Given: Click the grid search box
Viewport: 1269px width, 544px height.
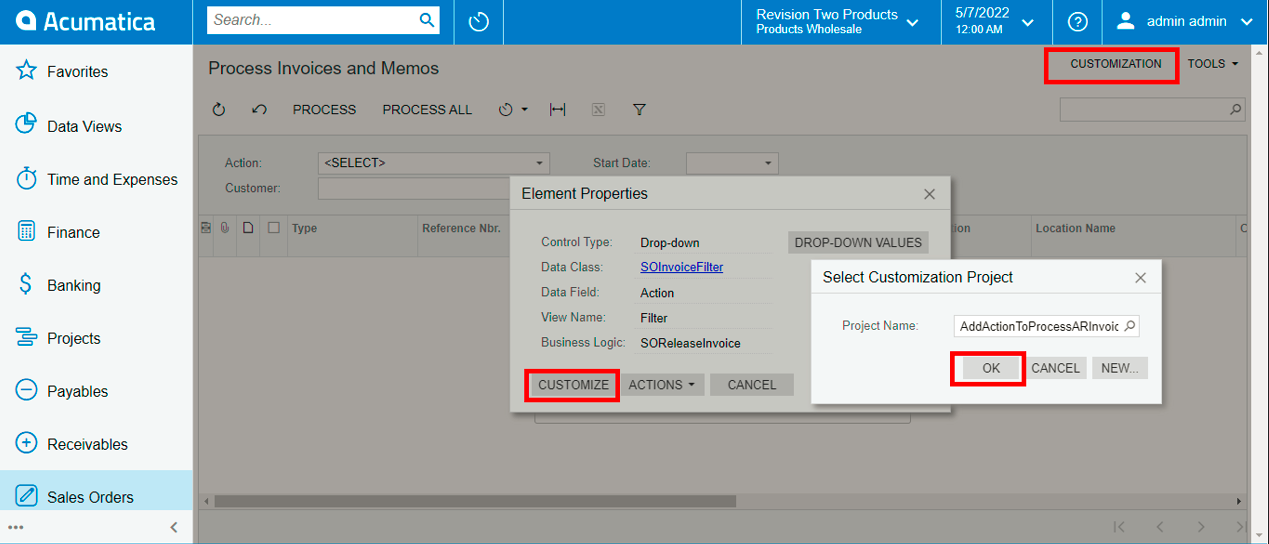Looking at the screenshot, I should (x=1152, y=109).
